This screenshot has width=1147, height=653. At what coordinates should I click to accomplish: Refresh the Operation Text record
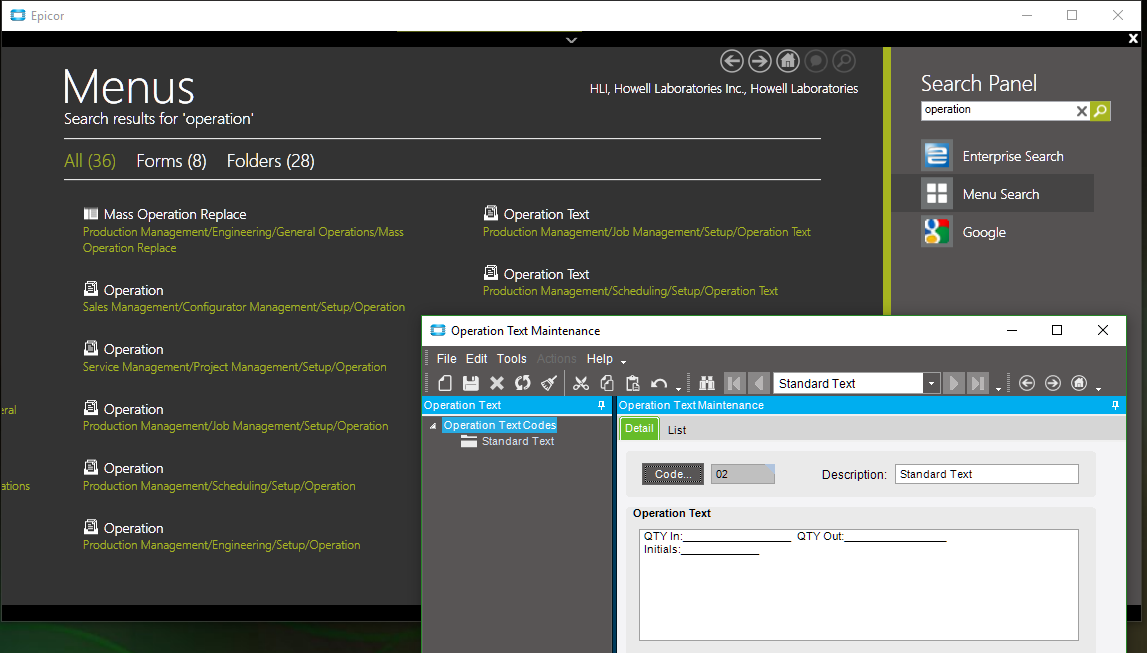click(x=522, y=383)
